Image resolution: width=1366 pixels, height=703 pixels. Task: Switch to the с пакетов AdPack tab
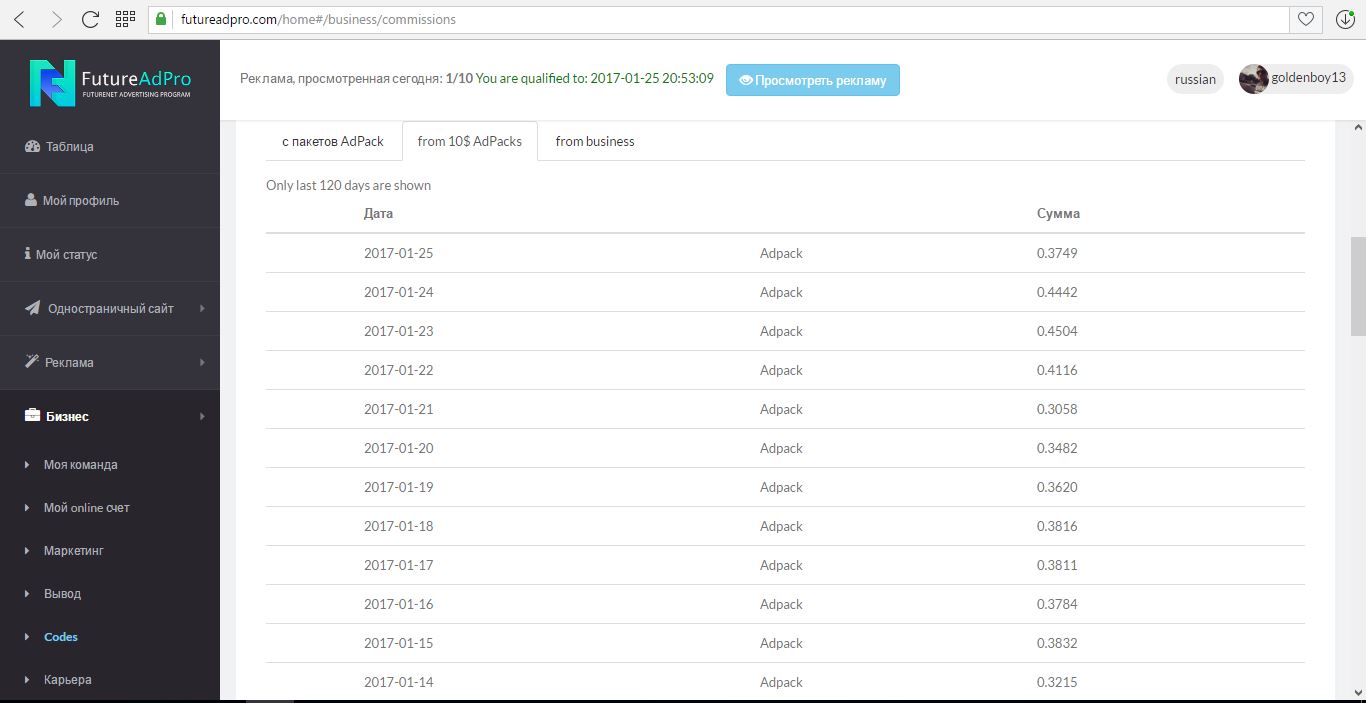pyautogui.click(x=333, y=141)
